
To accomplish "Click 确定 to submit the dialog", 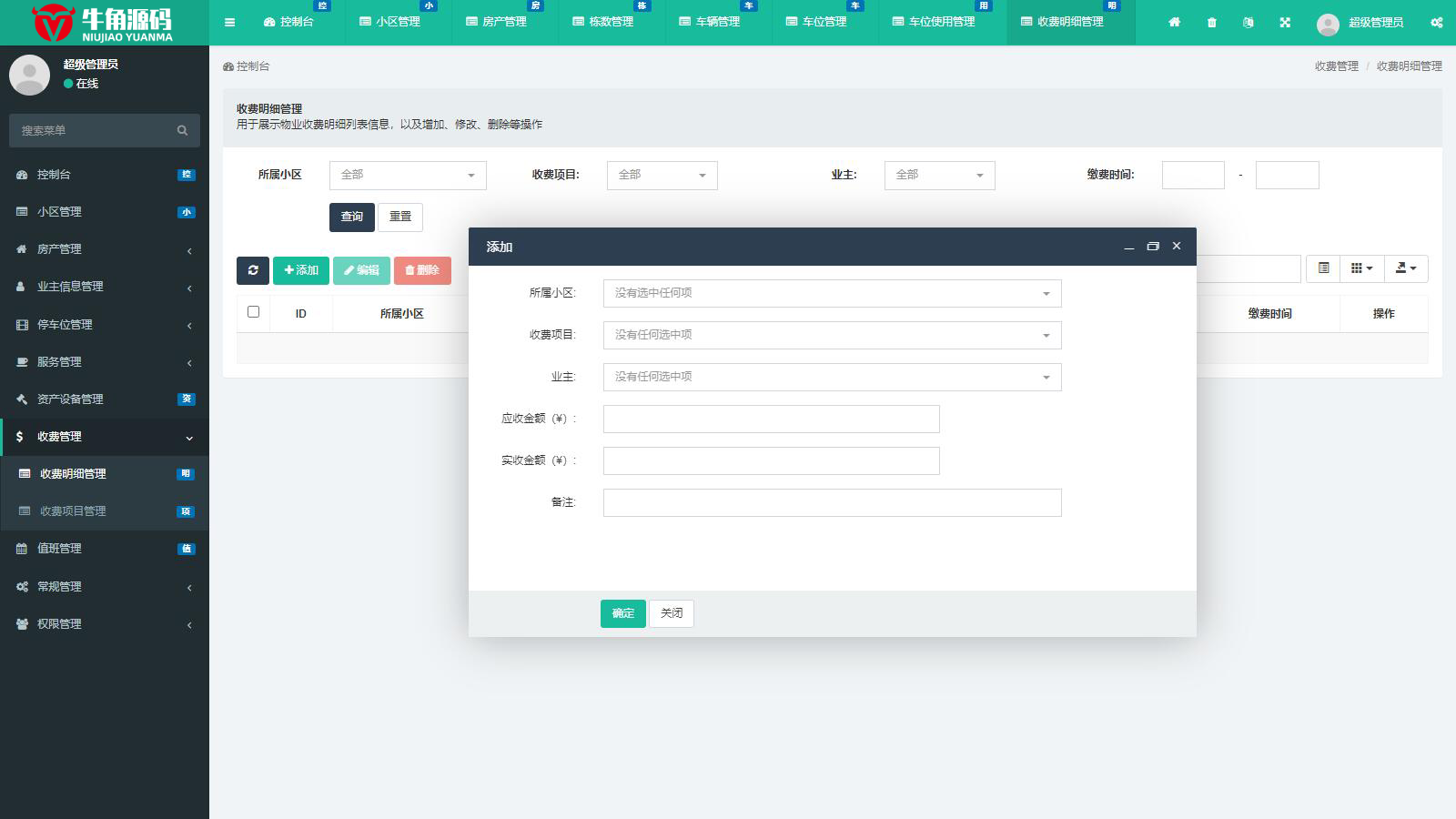I will click(623, 613).
